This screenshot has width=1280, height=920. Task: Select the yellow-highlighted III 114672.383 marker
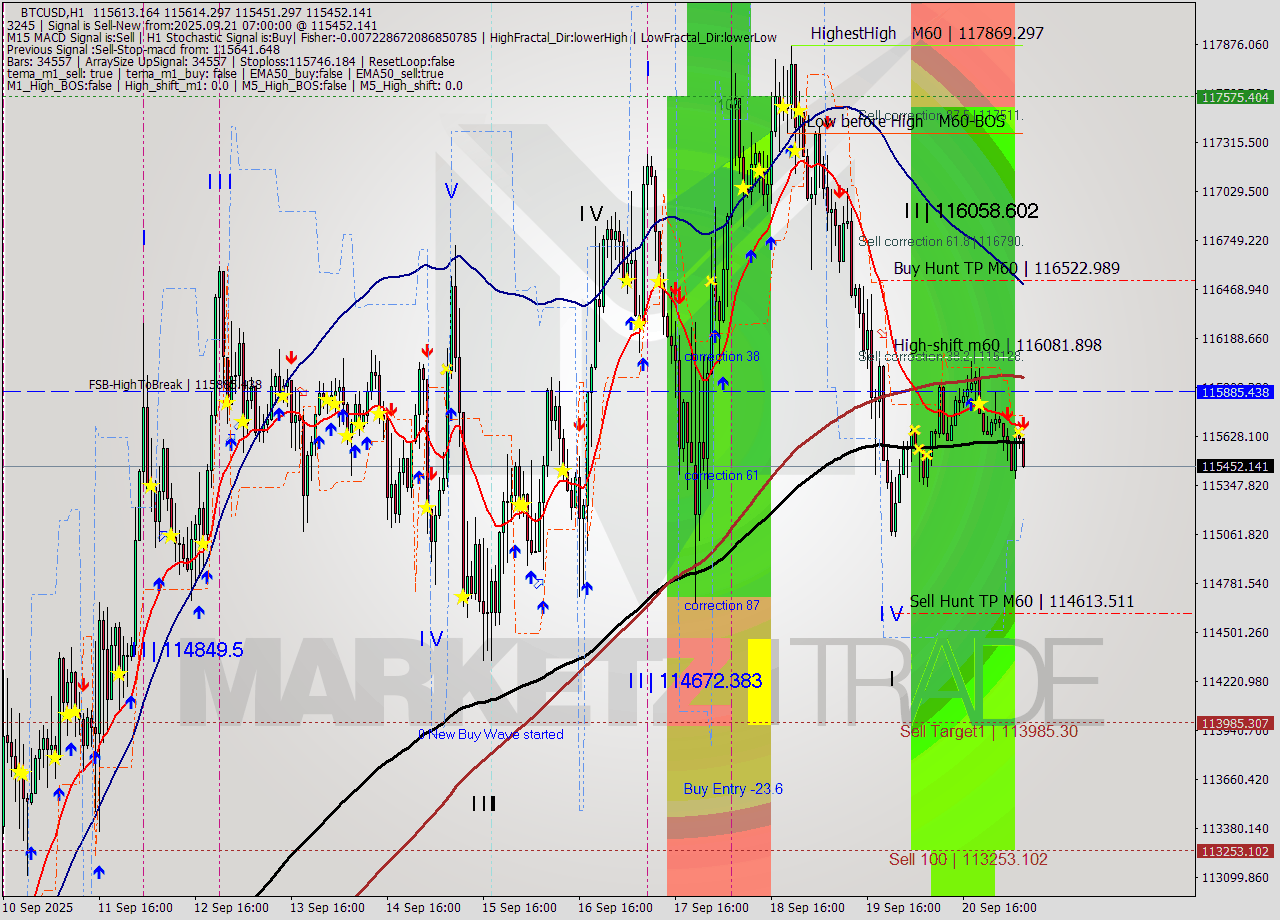pyautogui.click(x=695, y=682)
